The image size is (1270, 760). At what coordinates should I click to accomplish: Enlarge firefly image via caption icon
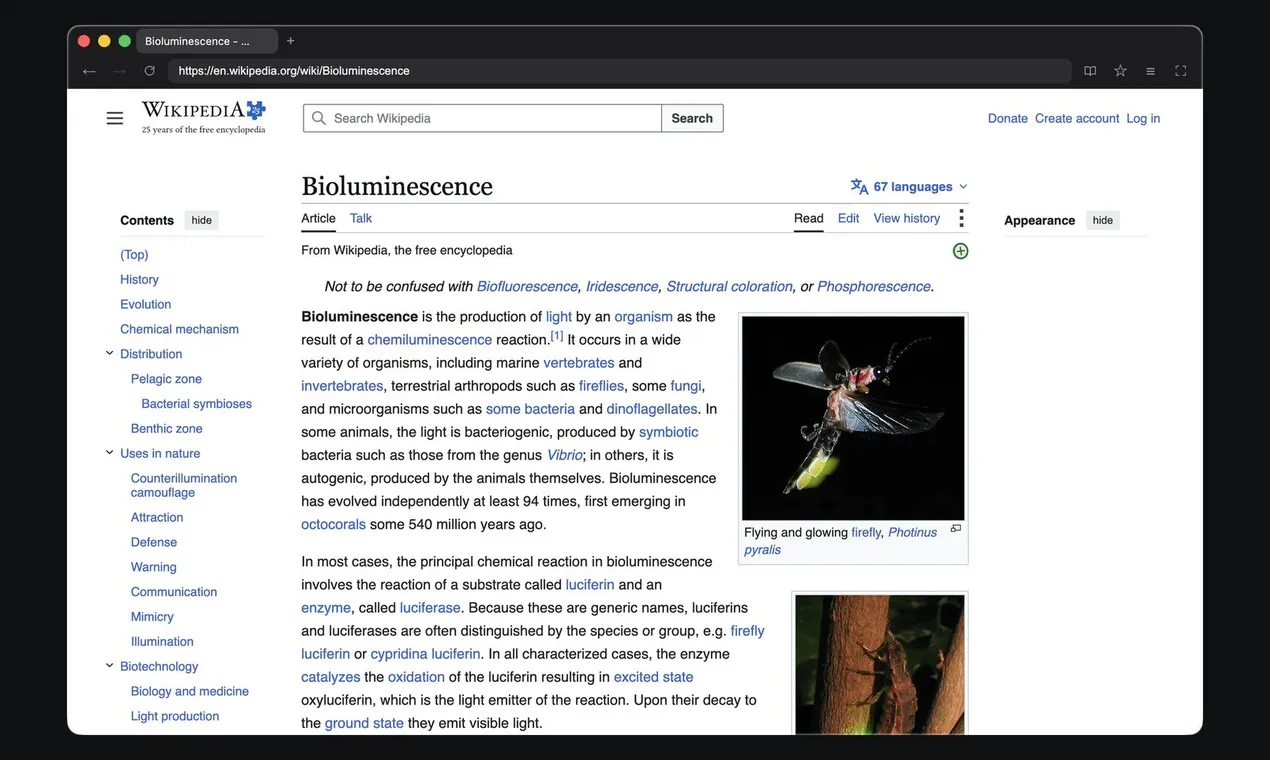tap(956, 529)
